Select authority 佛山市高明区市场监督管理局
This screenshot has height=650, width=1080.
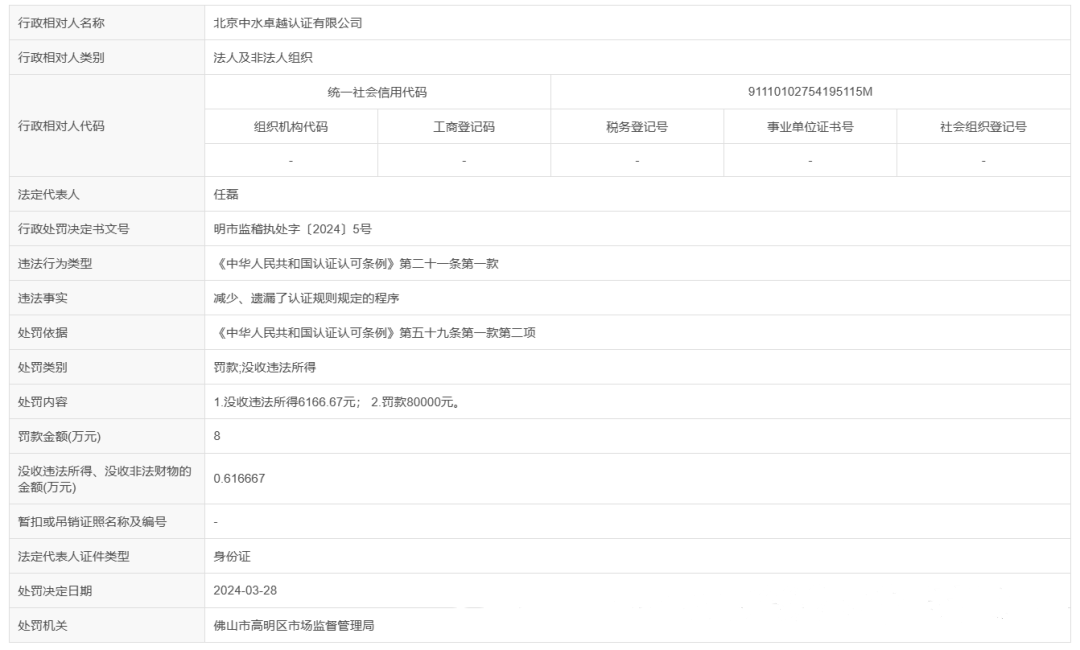294,625
